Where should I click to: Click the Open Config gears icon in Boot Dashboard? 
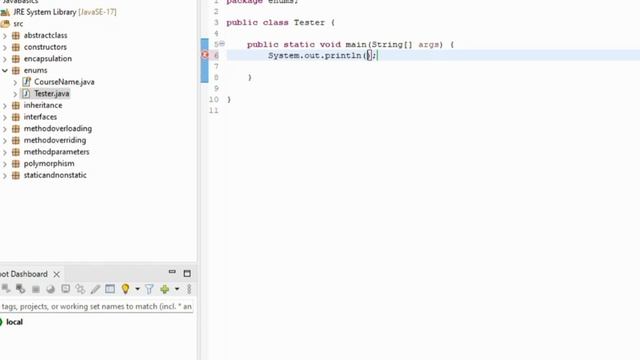pyautogui.click(x=80, y=289)
